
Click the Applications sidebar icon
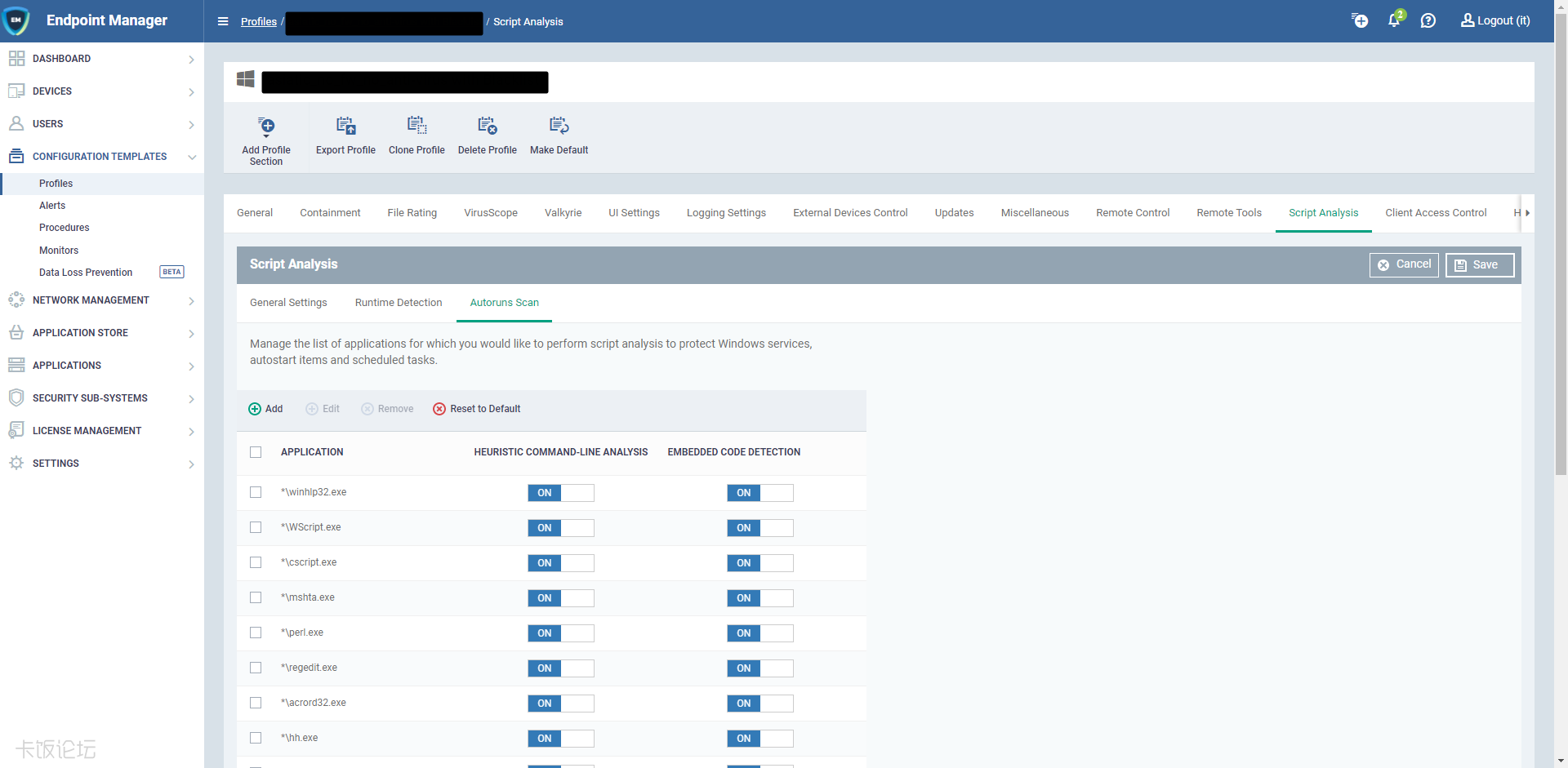pos(16,365)
